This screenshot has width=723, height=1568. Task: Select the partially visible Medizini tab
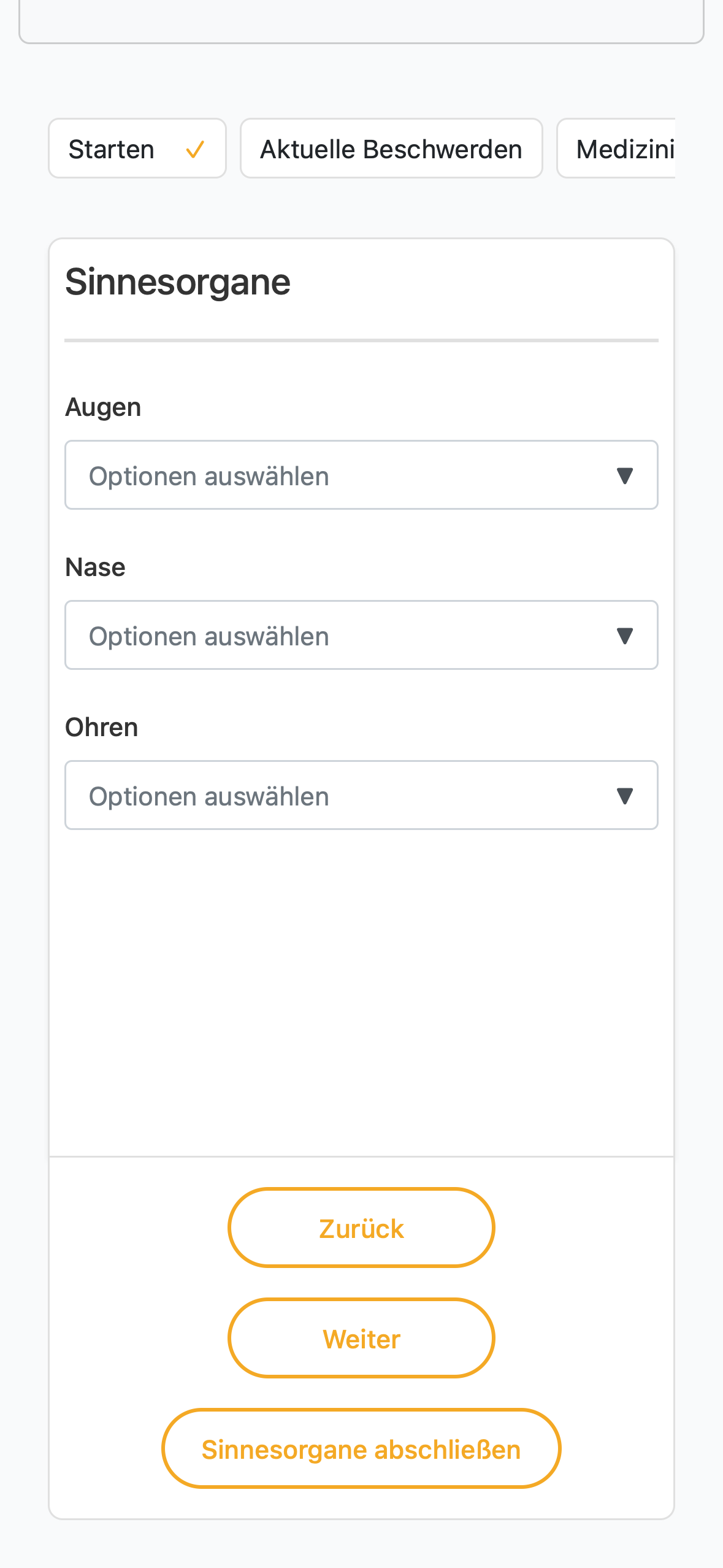coord(616,148)
